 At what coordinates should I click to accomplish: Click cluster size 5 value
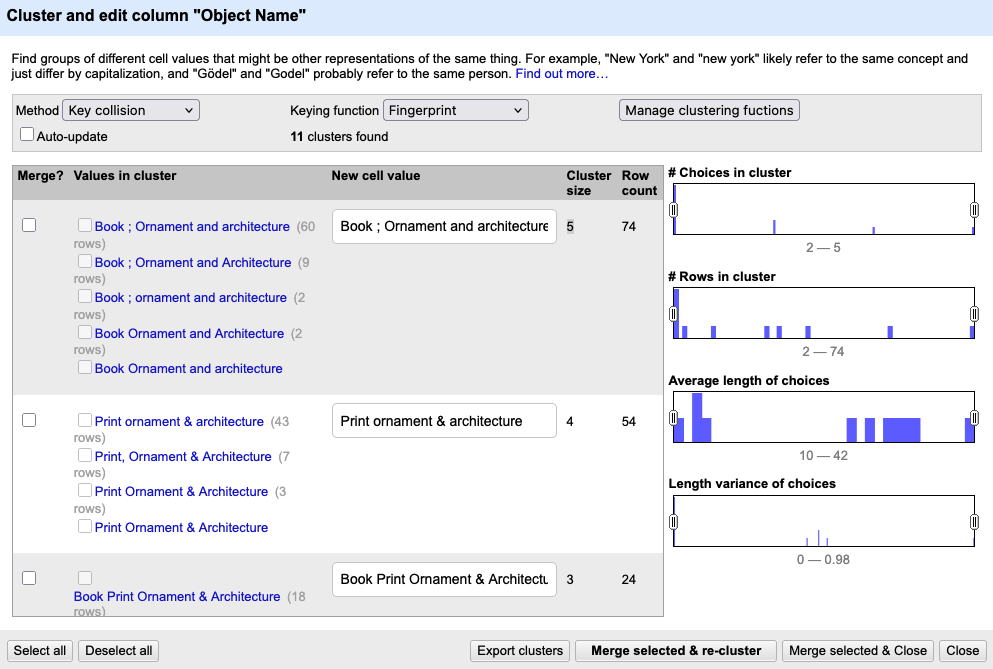coord(570,226)
